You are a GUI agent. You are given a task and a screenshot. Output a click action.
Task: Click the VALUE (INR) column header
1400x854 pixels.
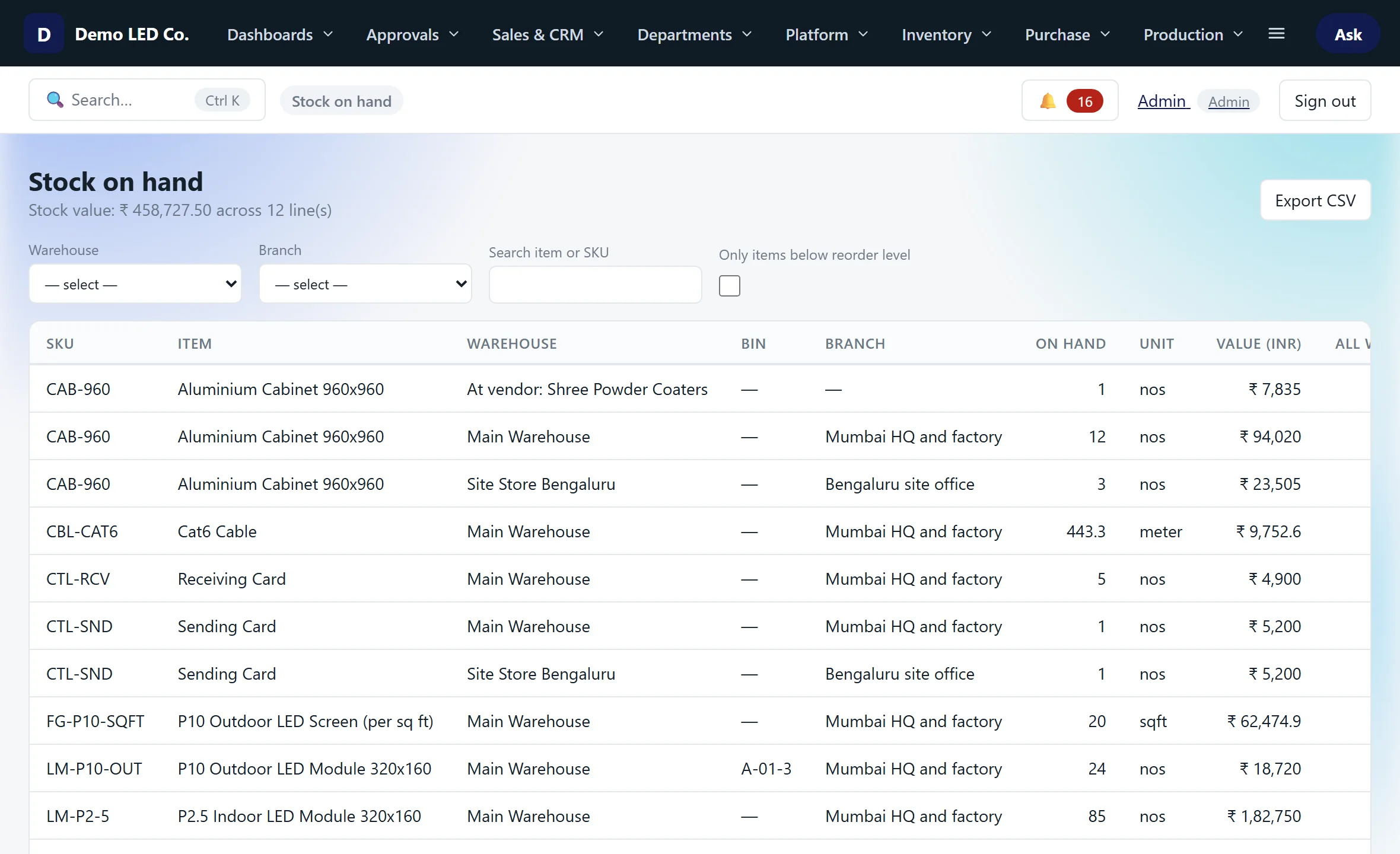coord(1258,343)
